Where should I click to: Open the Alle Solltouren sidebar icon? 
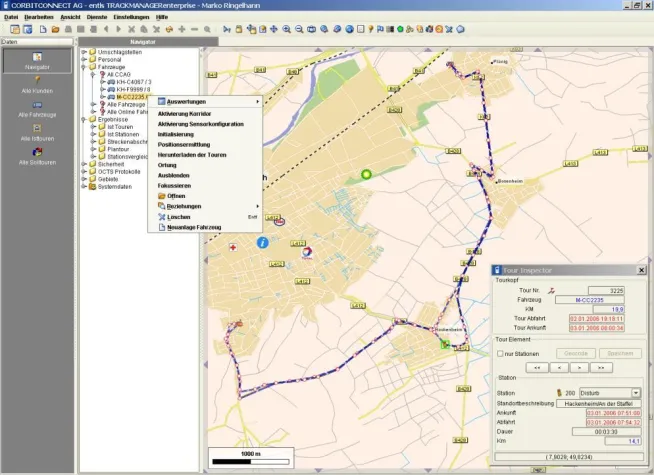pyautogui.click(x=37, y=153)
